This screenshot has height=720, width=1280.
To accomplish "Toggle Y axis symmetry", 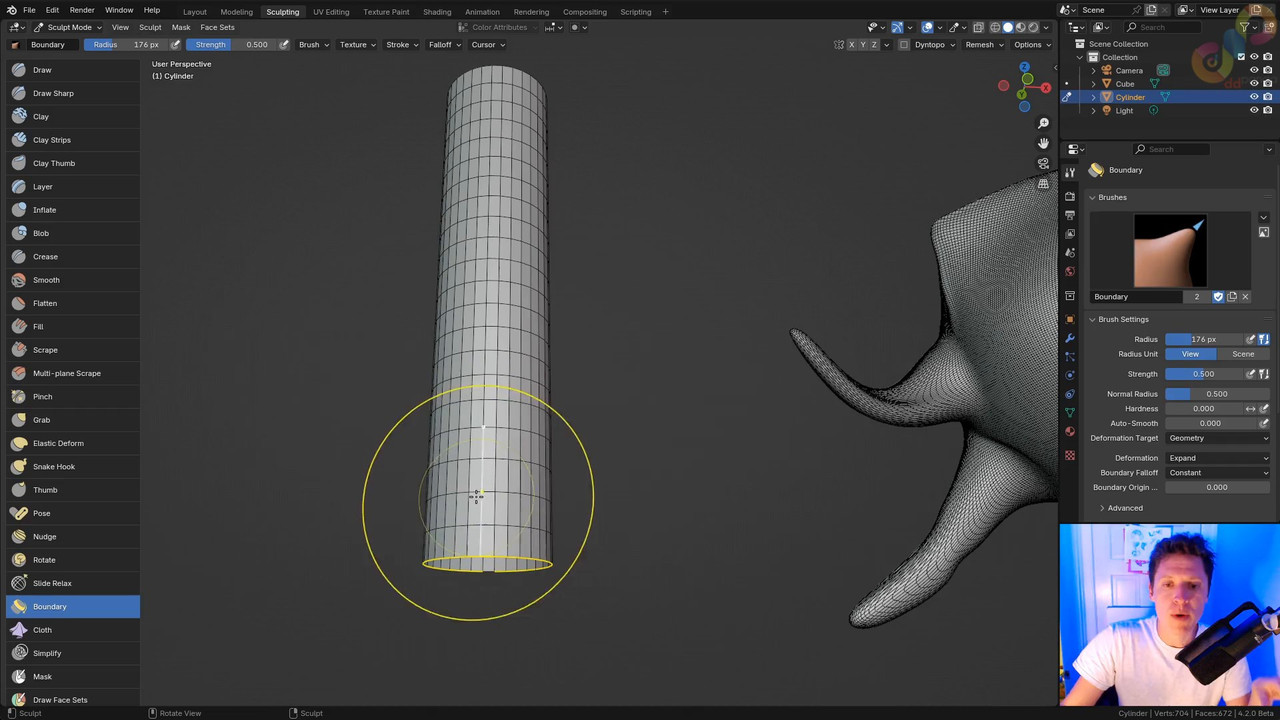I will pos(862,45).
